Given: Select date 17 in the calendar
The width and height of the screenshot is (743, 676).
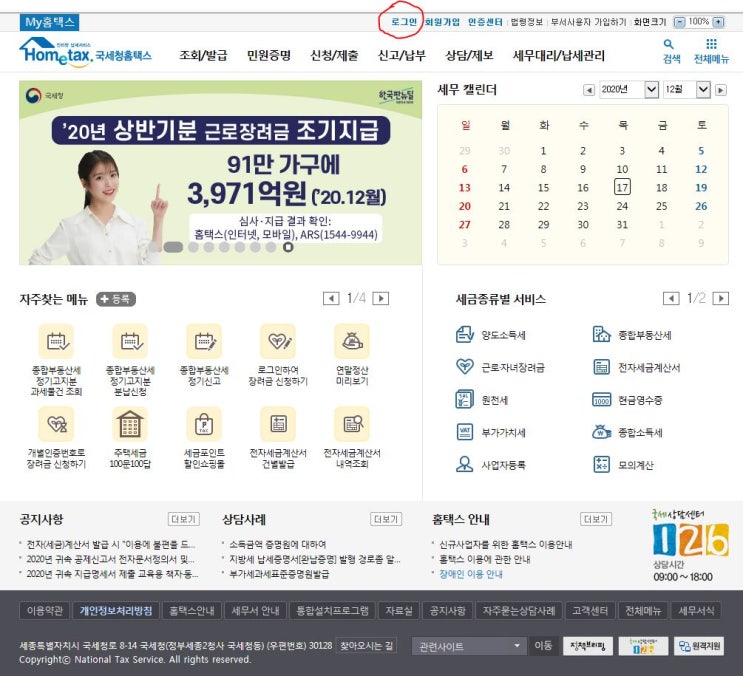Looking at the screenshot, I should [x=622, y=187].
